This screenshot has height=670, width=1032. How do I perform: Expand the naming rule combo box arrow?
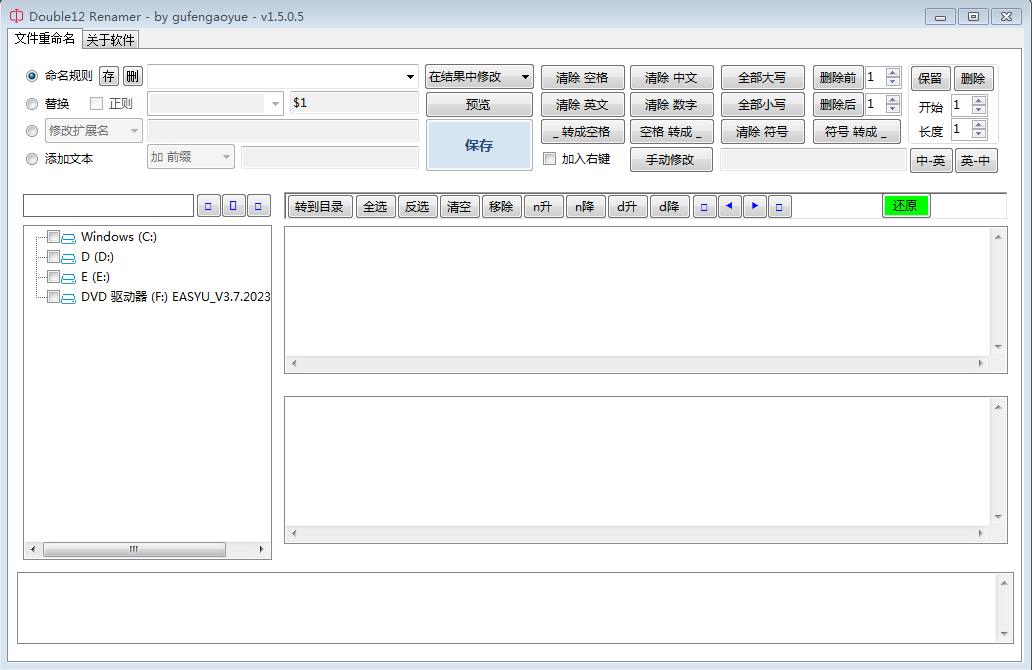pyautogui.click(x=411, y=77)
